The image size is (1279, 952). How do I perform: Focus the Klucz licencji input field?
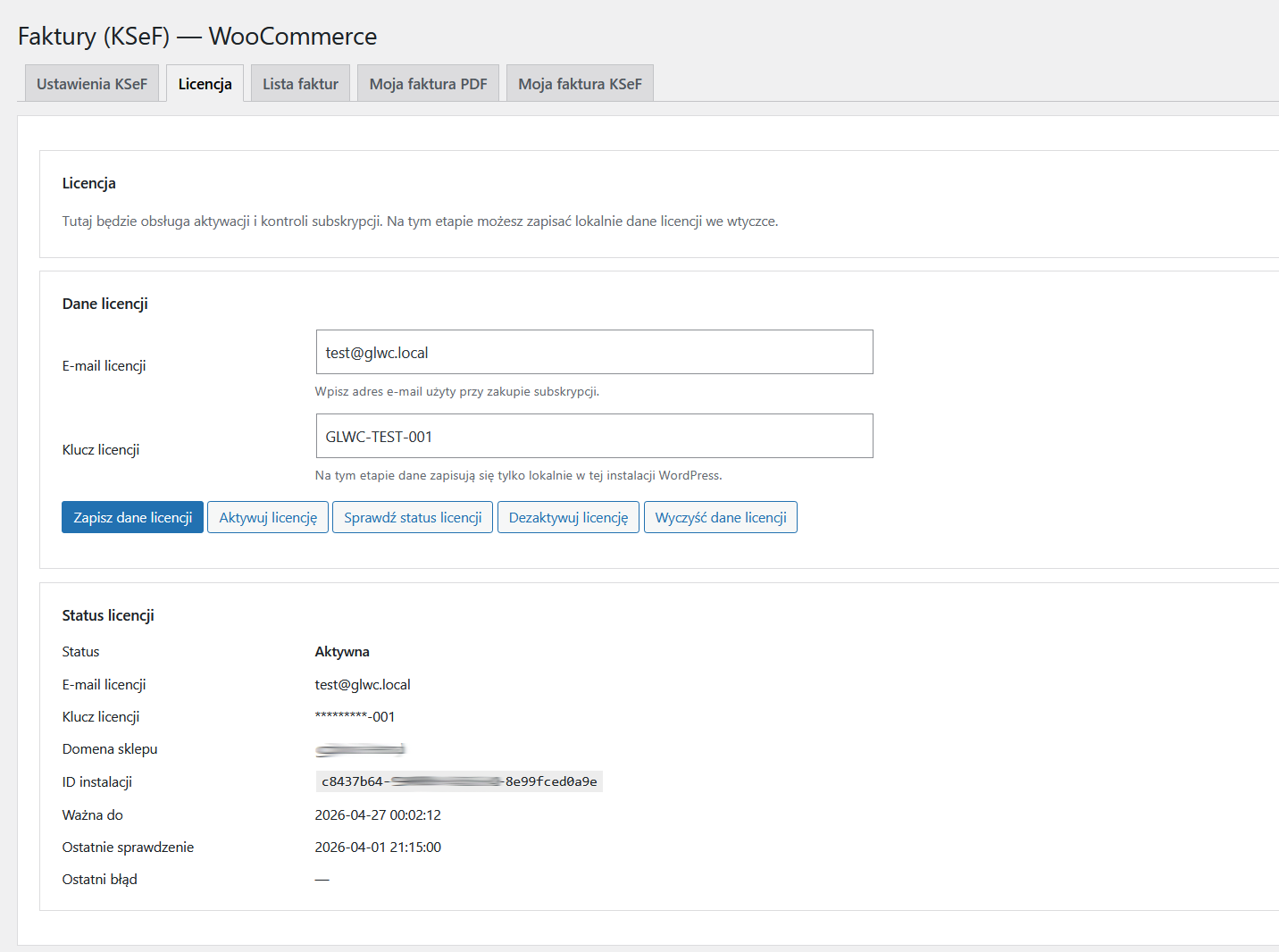click(x=594, y=436)
